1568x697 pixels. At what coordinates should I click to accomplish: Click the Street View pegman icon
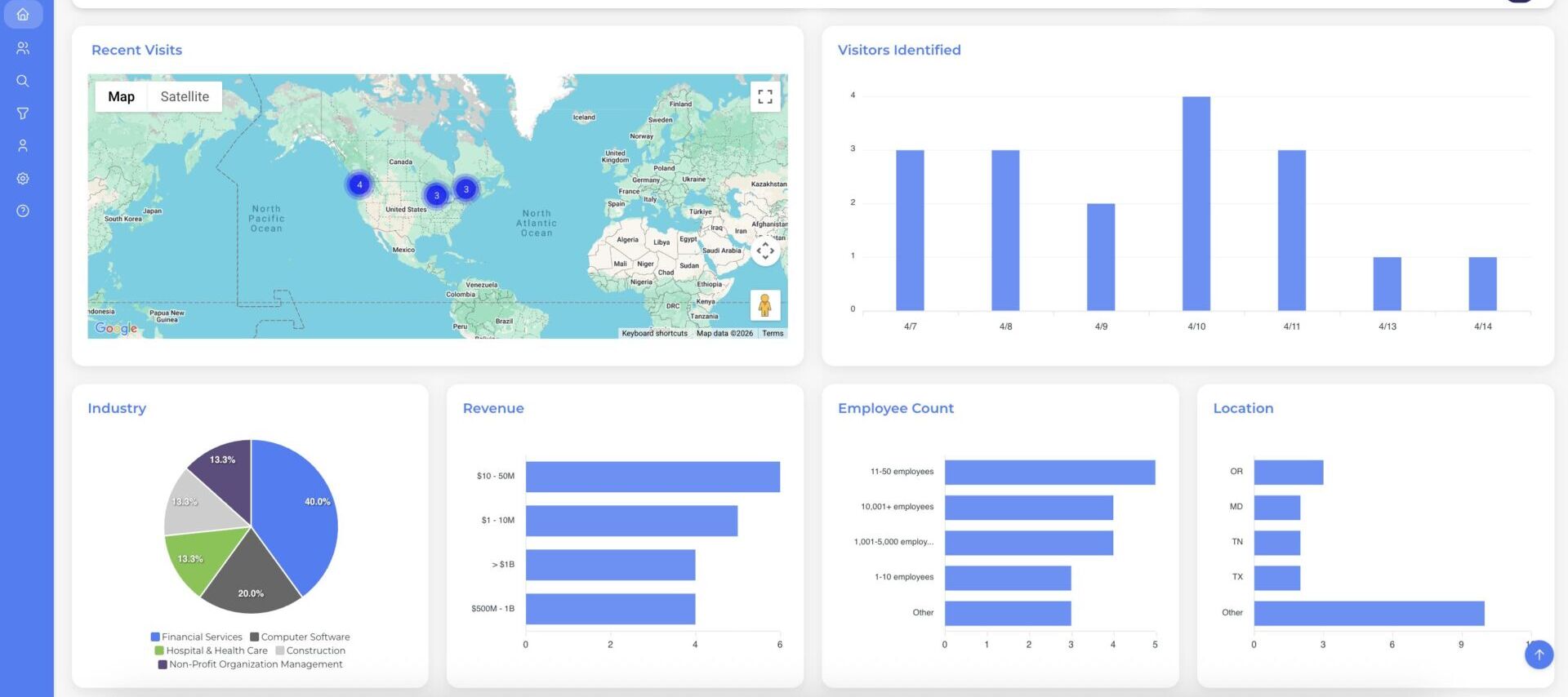point(764,305)
